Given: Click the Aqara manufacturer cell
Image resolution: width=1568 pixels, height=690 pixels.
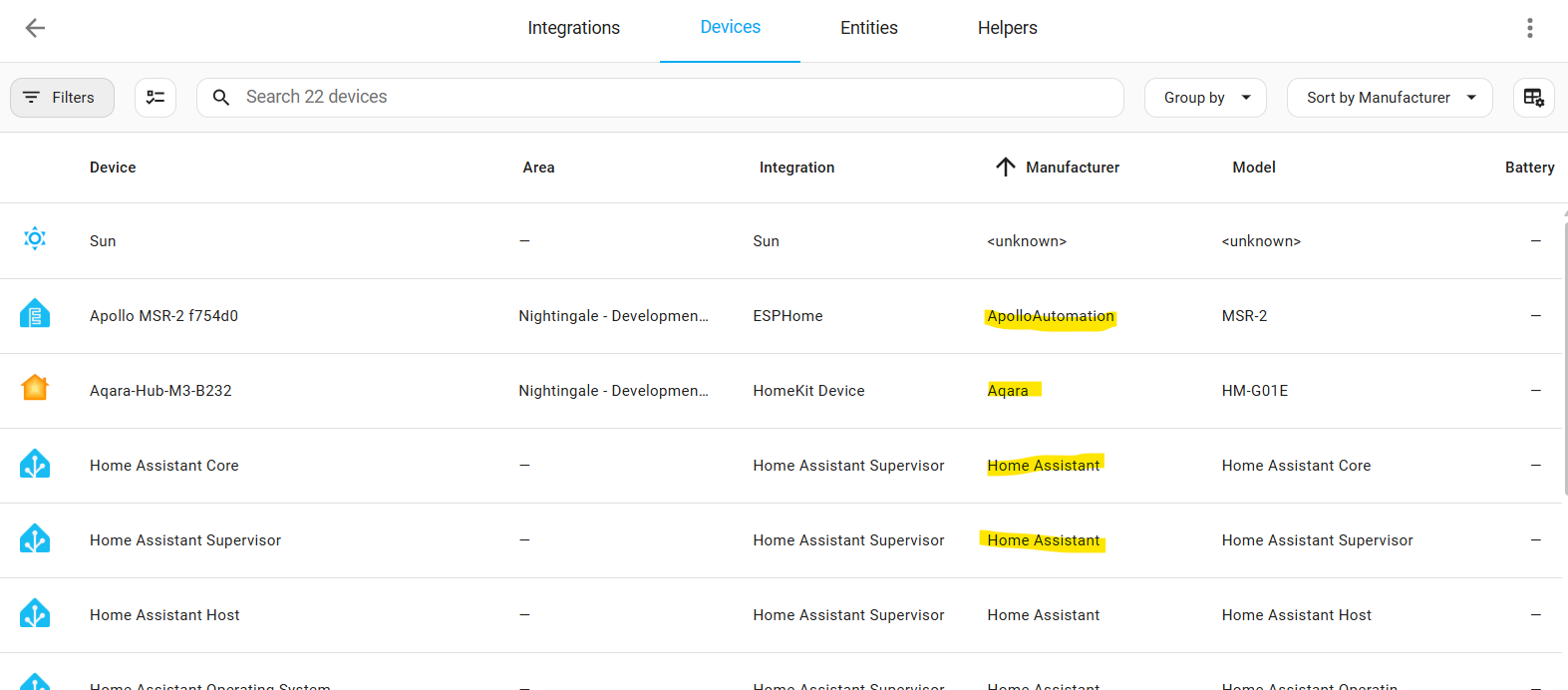Looking at the screenshot, I should (1008, 391).
